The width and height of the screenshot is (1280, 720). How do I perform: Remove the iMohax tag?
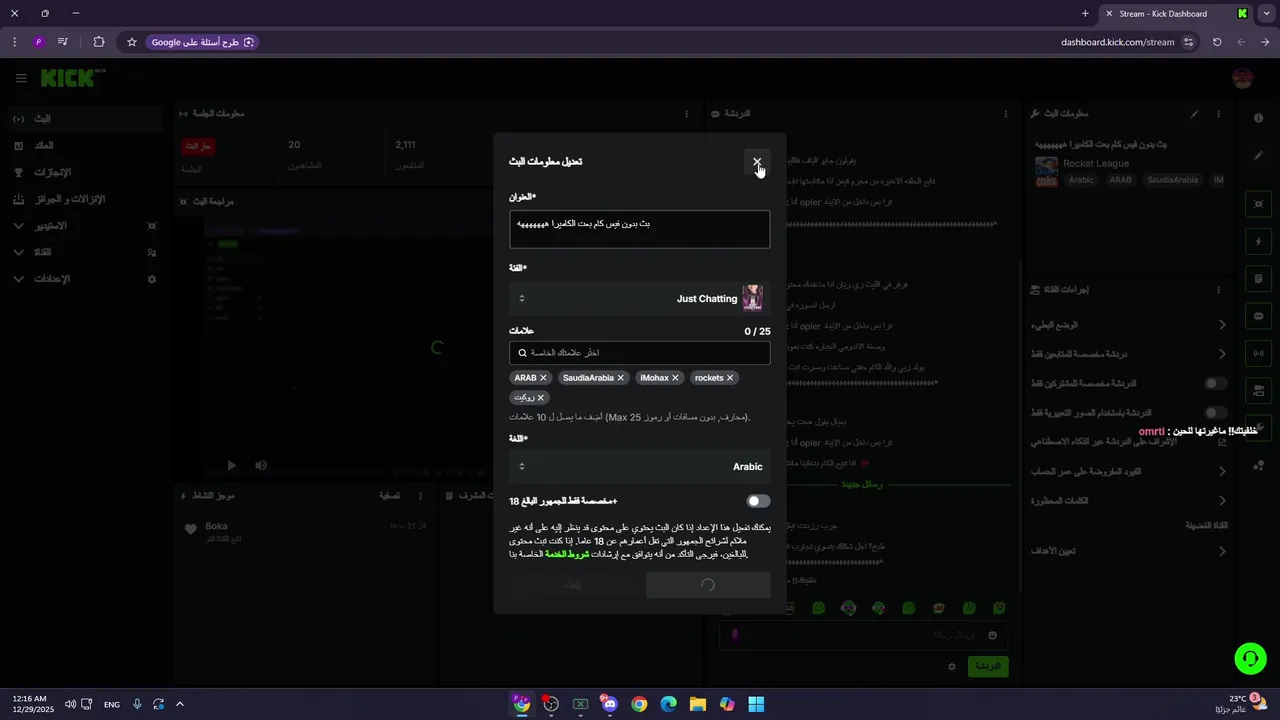[675, 378]
